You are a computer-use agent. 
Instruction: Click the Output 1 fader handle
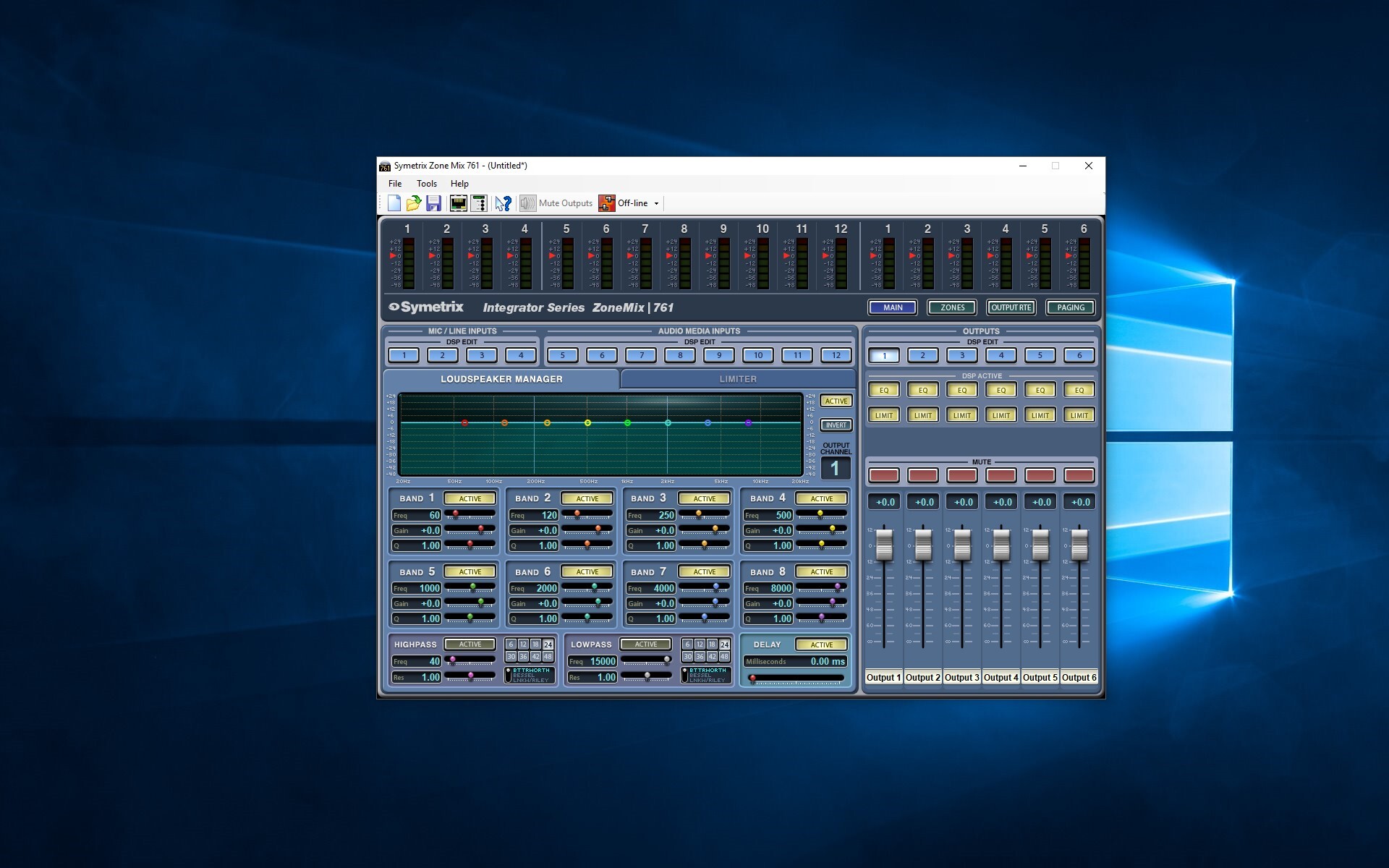(x=884, y=544)
